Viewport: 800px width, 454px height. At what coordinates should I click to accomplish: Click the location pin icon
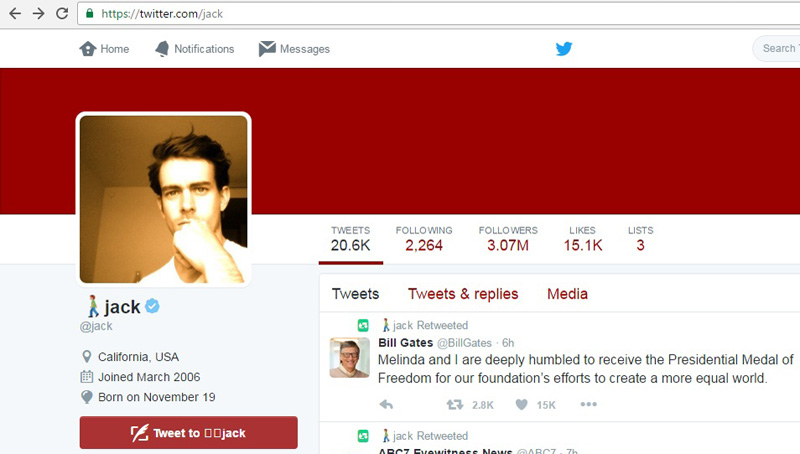pyautogui.click(x=87, y=357)
